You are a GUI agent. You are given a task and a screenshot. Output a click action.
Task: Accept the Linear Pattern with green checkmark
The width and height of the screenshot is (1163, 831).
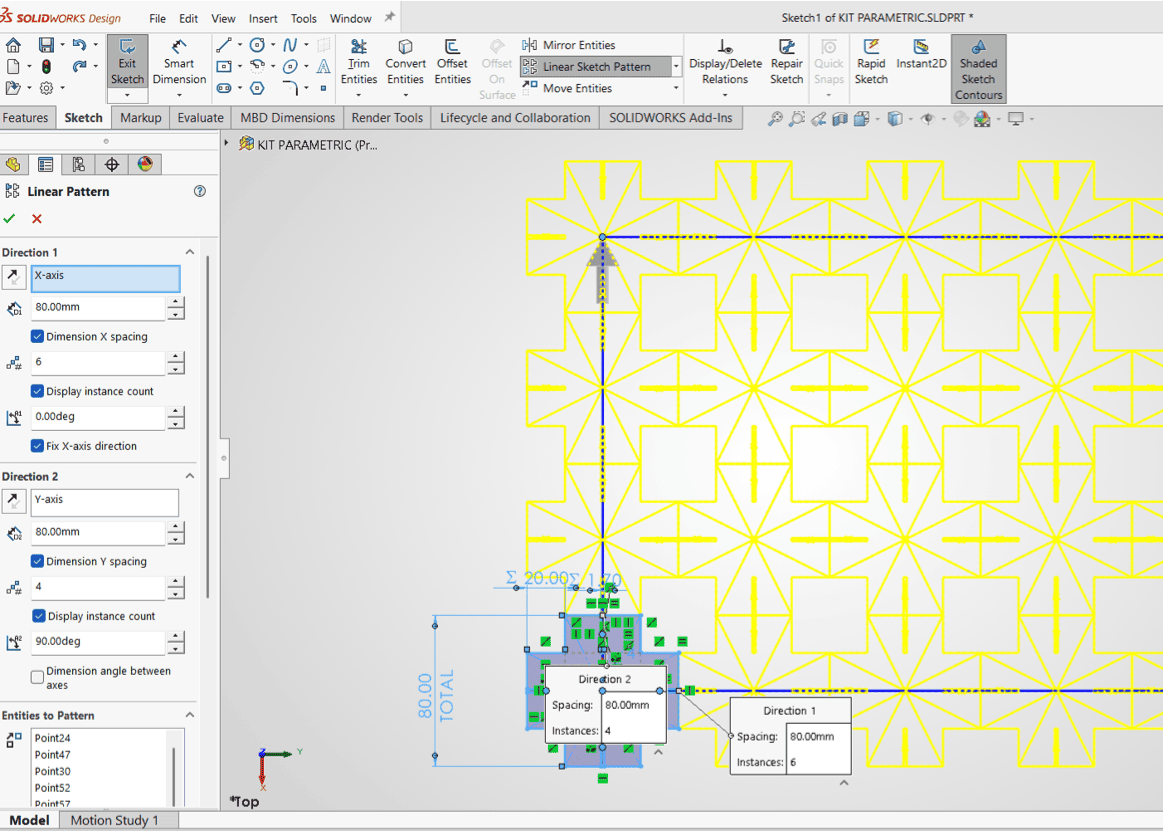(10, 219)
